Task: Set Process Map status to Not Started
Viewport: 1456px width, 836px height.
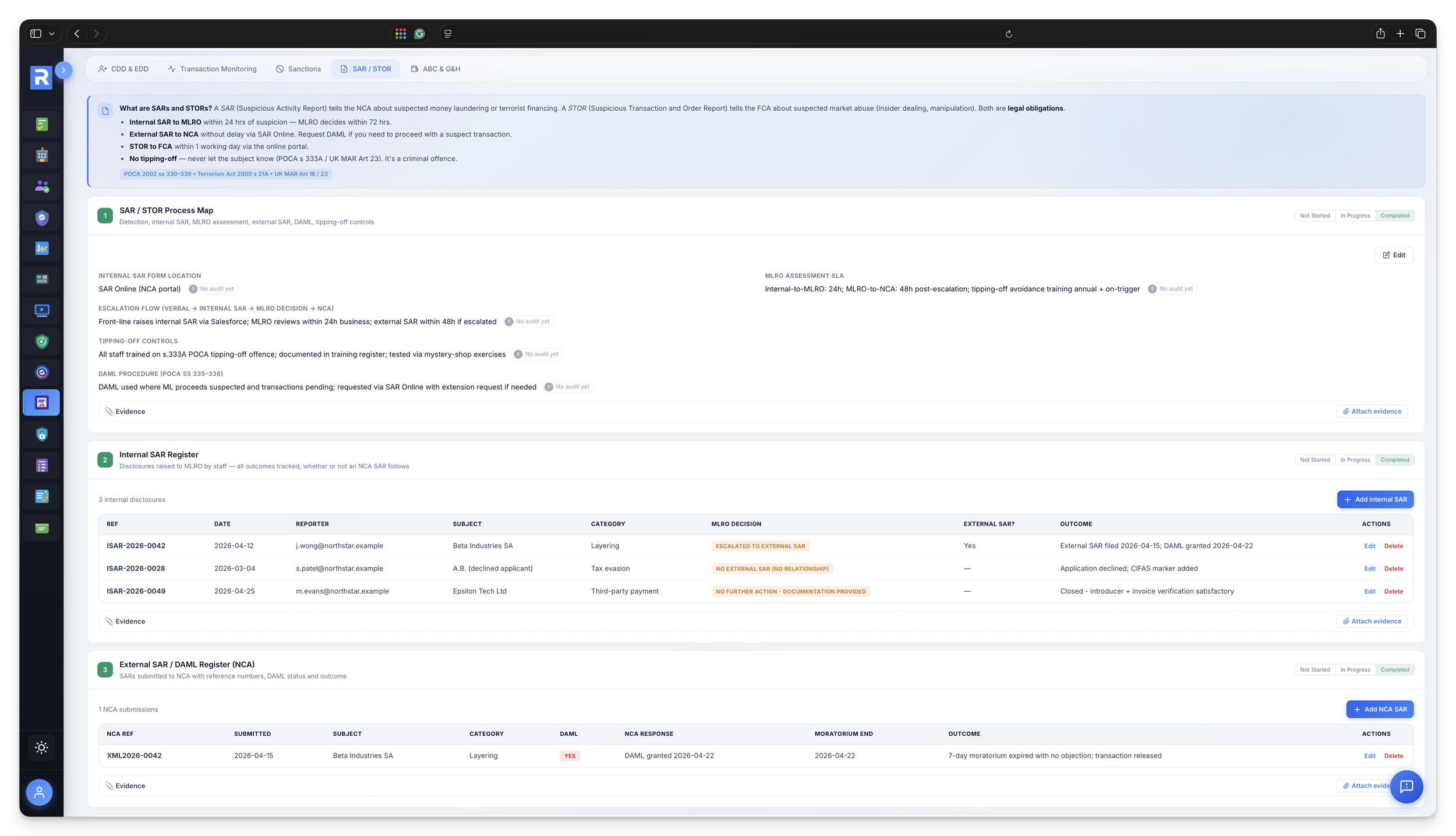Action: [1315, 216]
